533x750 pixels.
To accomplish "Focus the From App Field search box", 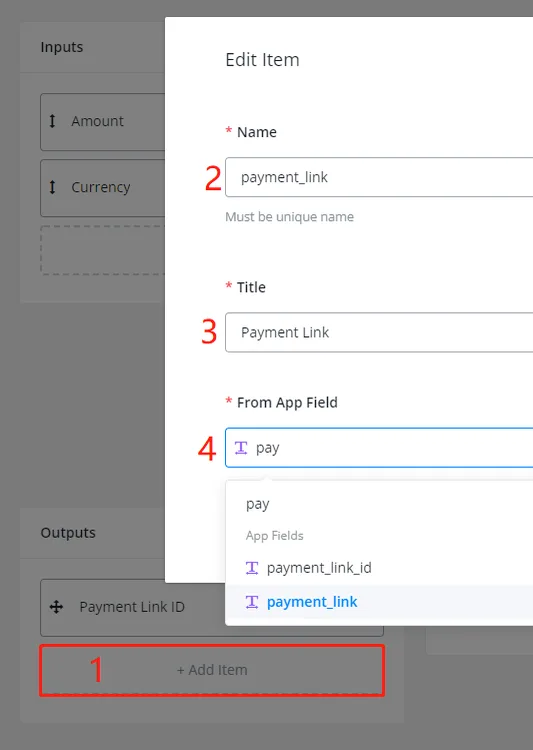I will click(x=379, y=448).
